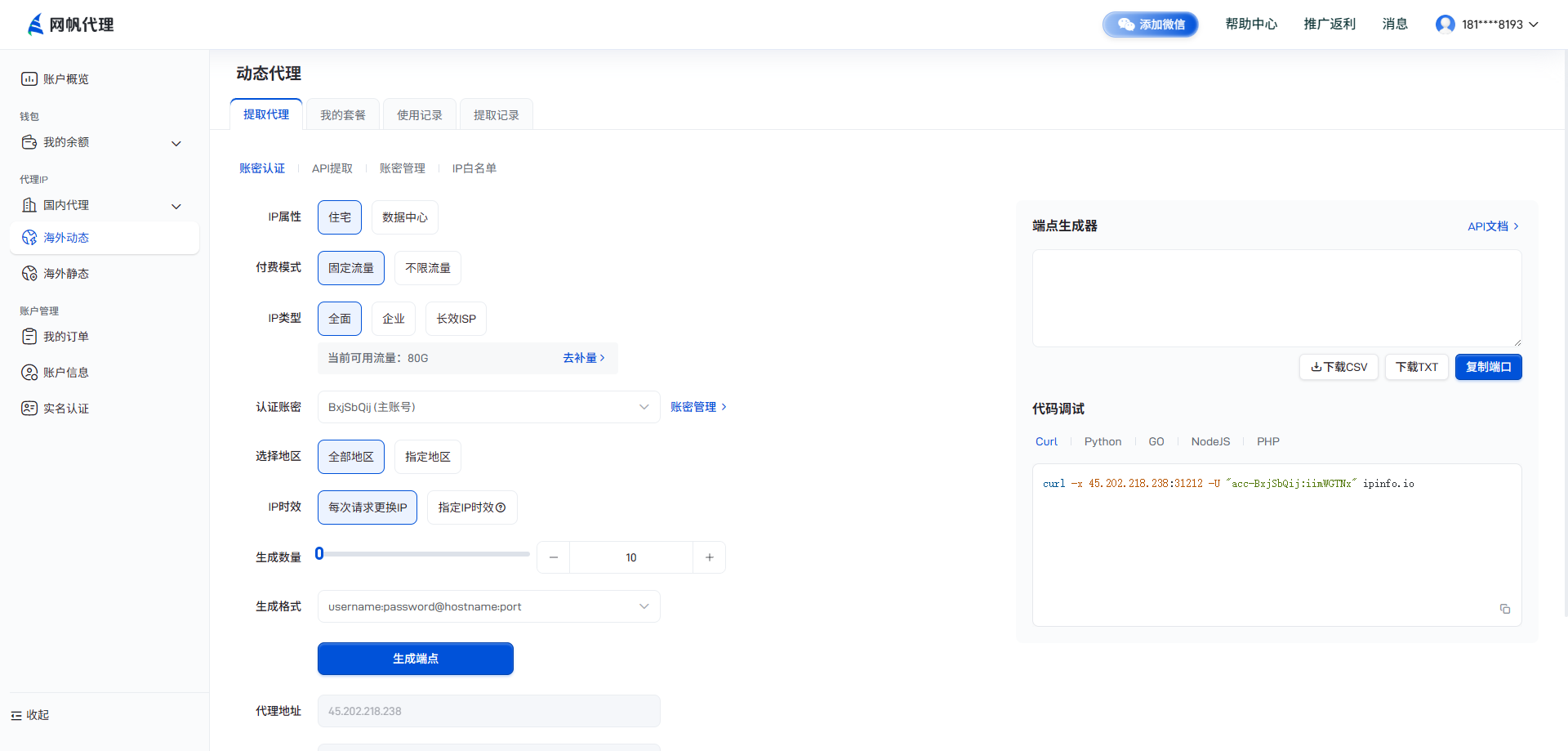Click the help icon beside 指定IP时效
The image size is (1568, 751).
tap(501, 507)
